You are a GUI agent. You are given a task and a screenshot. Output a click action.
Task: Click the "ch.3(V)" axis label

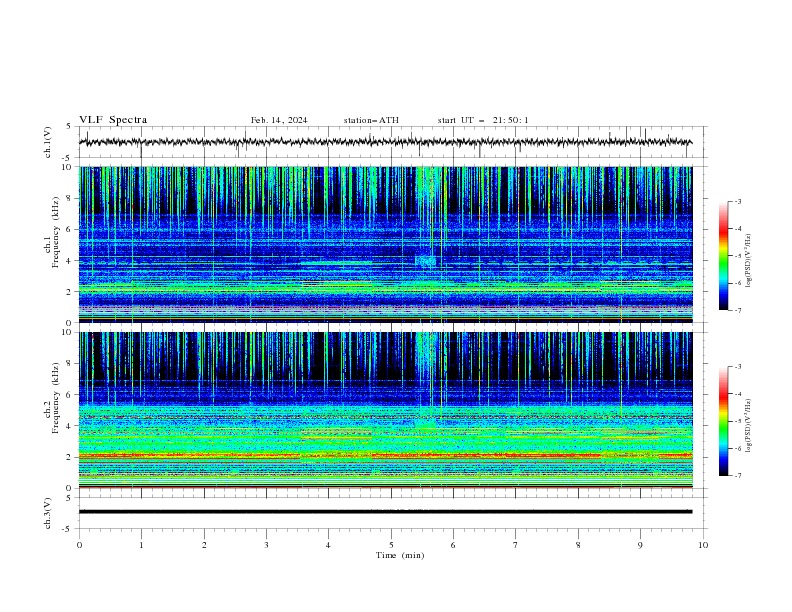pos(47,513)
